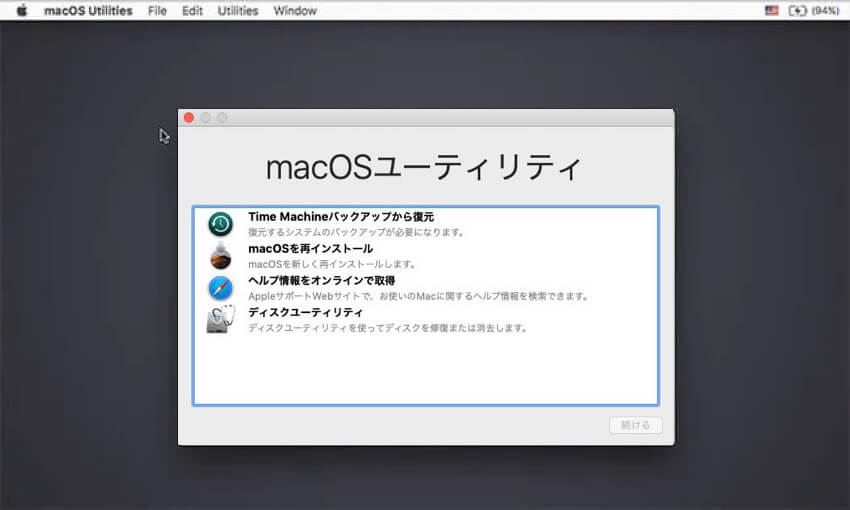
Task: Click the Time Machine backup restore icon
Action: (220, 224)
